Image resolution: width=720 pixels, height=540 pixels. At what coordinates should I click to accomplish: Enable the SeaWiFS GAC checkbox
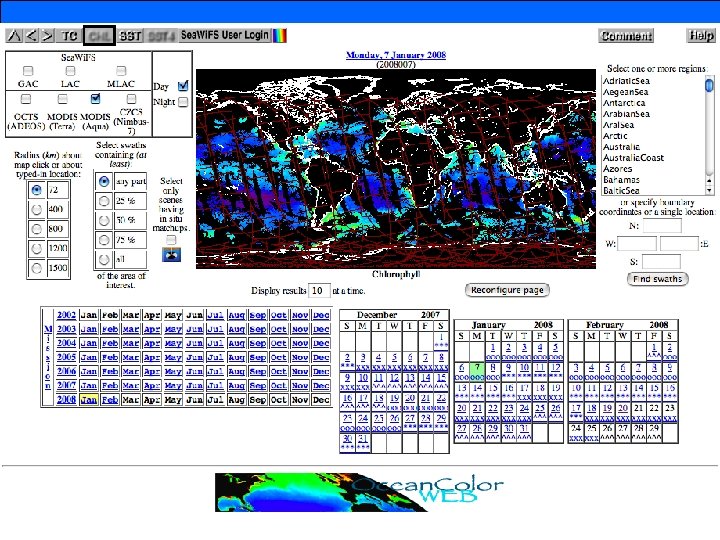coord(28,71)
